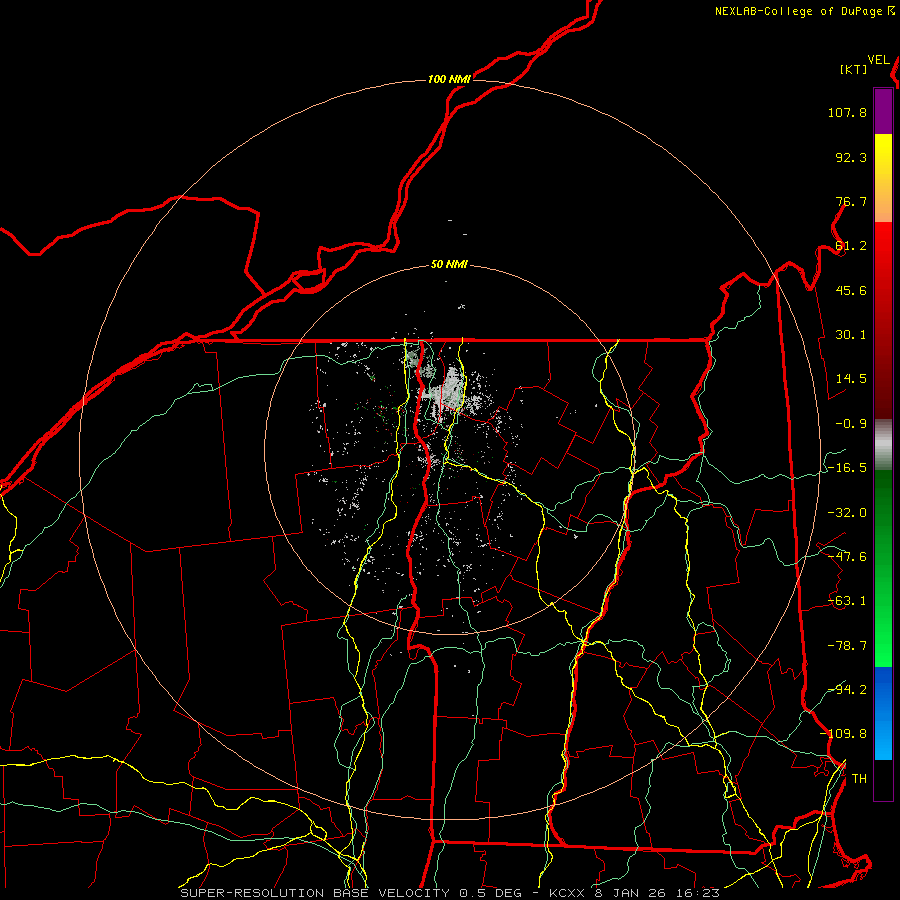Click the 76.7 velocity scale value
Viewport: 900px width, 900px height.
[x=851, y=201]
